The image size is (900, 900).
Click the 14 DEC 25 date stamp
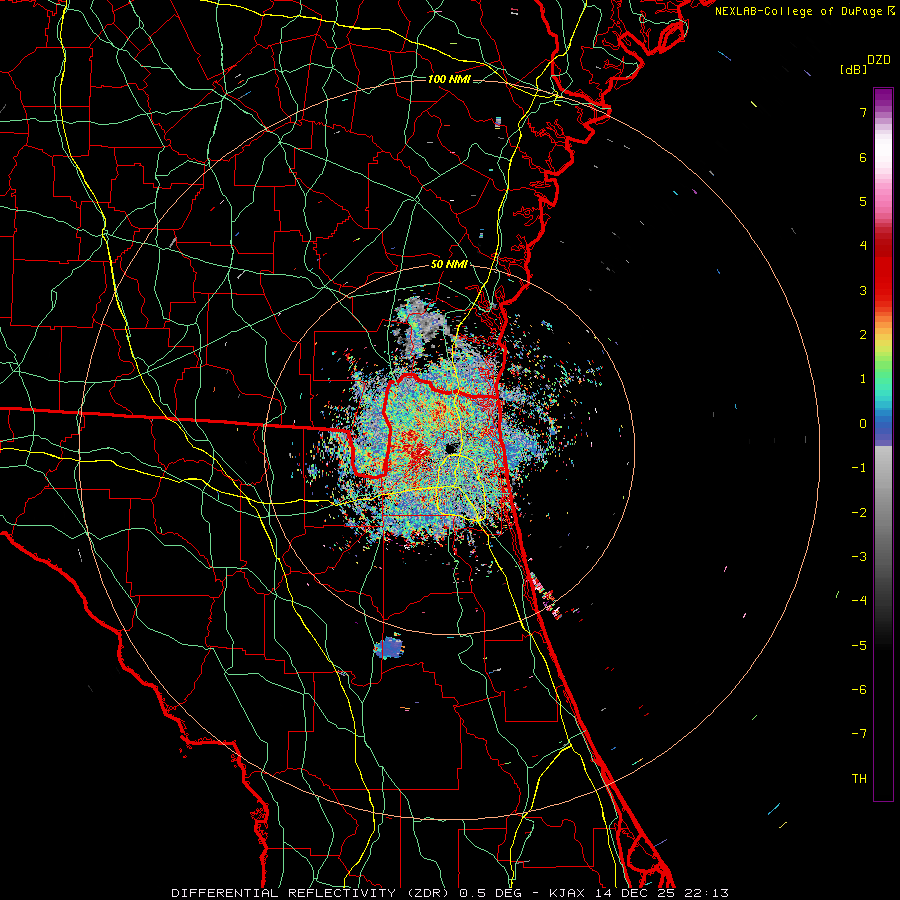click(637, 893)
